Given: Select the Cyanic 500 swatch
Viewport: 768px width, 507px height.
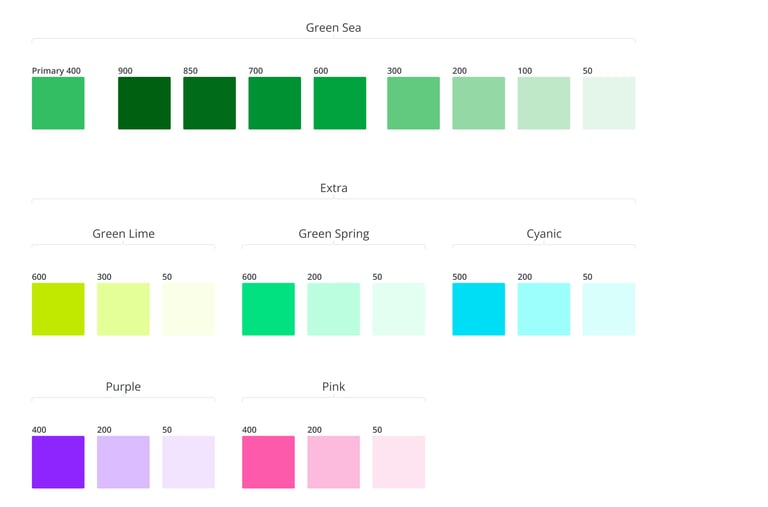Looking at the screenshot, I should click(x=478, y=309).
